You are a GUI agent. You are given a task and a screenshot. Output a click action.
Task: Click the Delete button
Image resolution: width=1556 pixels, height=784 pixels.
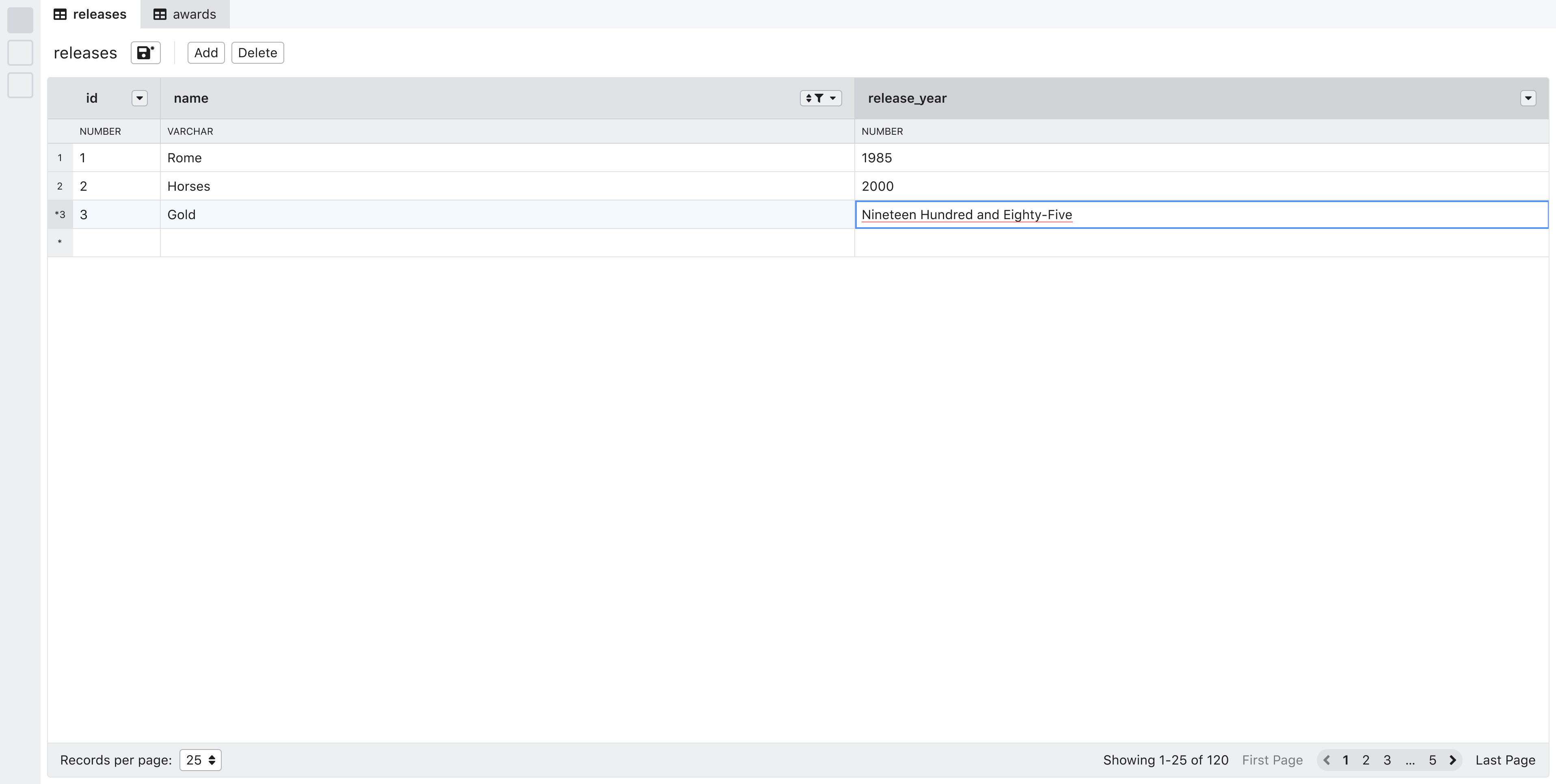[257, 52]
